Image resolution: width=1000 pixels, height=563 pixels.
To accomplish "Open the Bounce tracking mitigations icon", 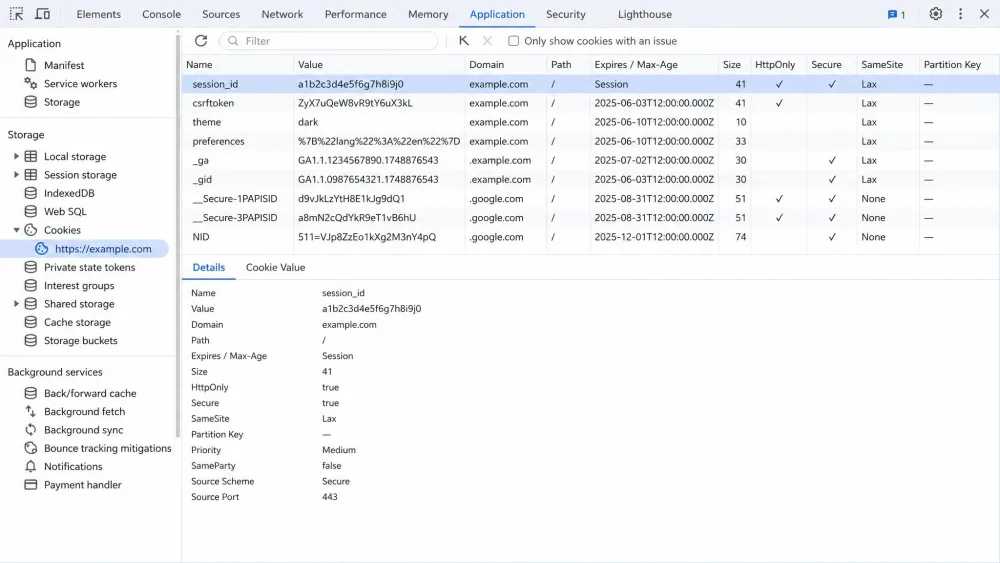I will (x=31, y=448).
